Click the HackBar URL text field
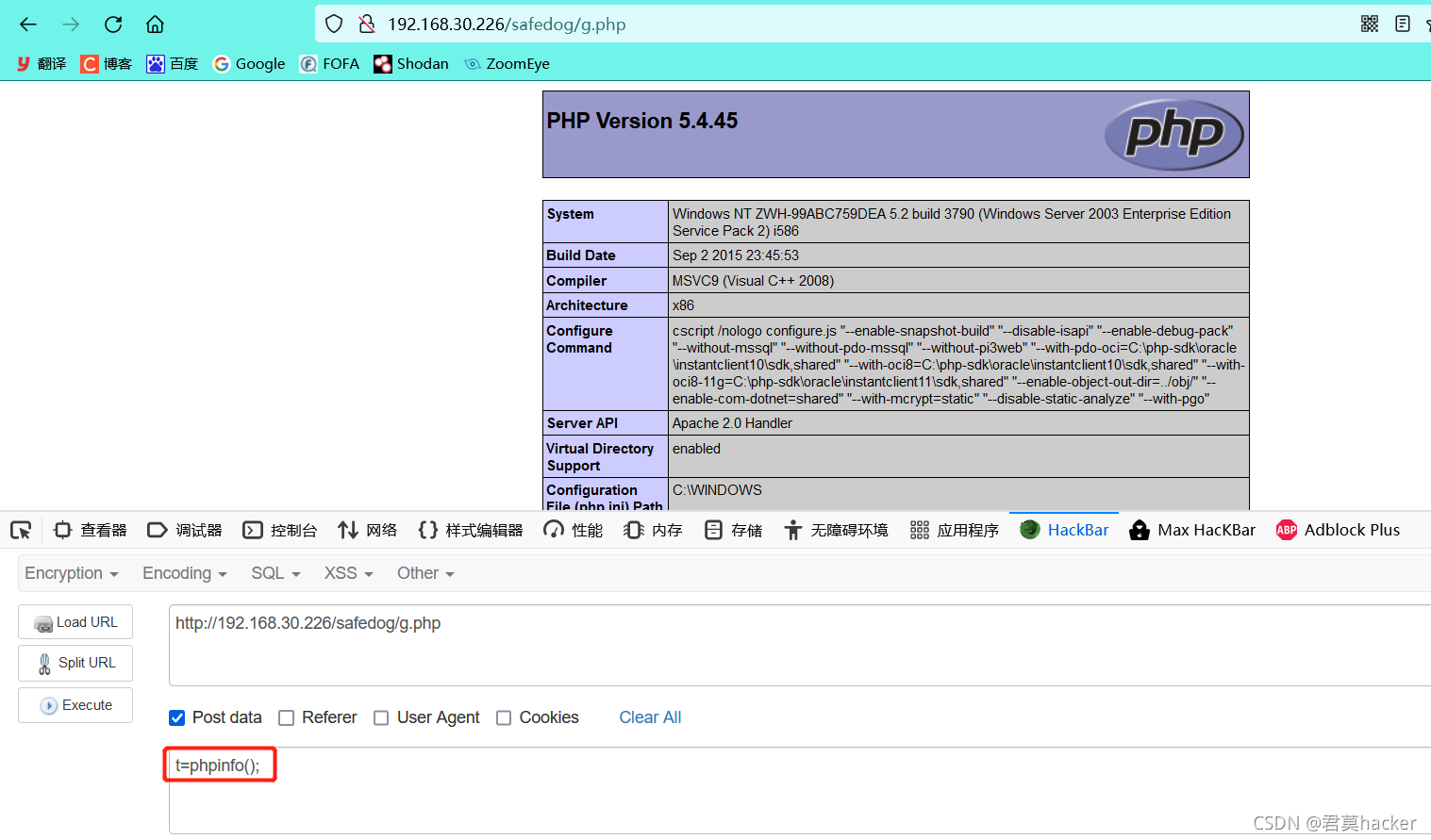This screenshot has width=1431, height=840. click(800, 646)
